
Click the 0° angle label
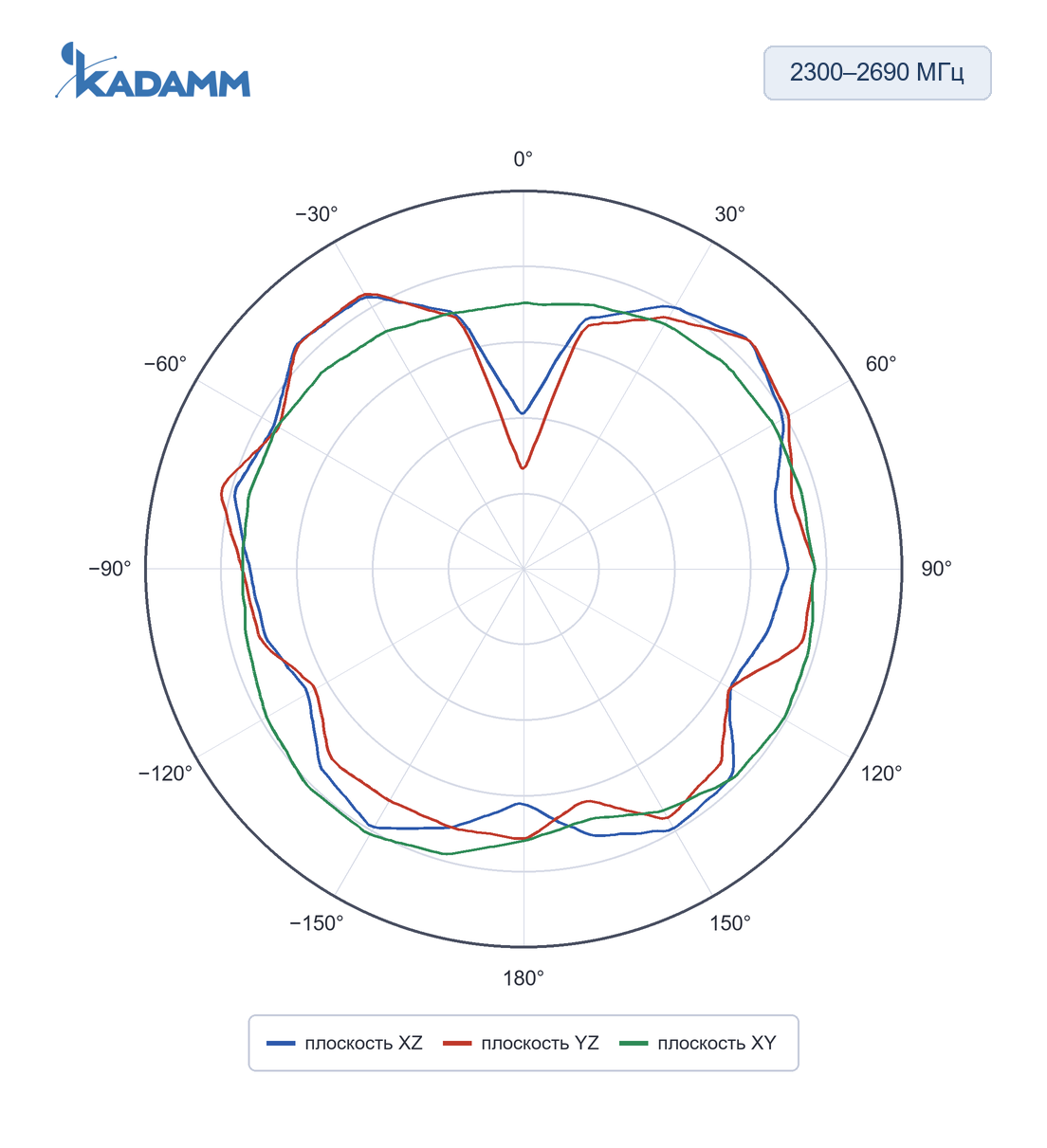point(523,159)
